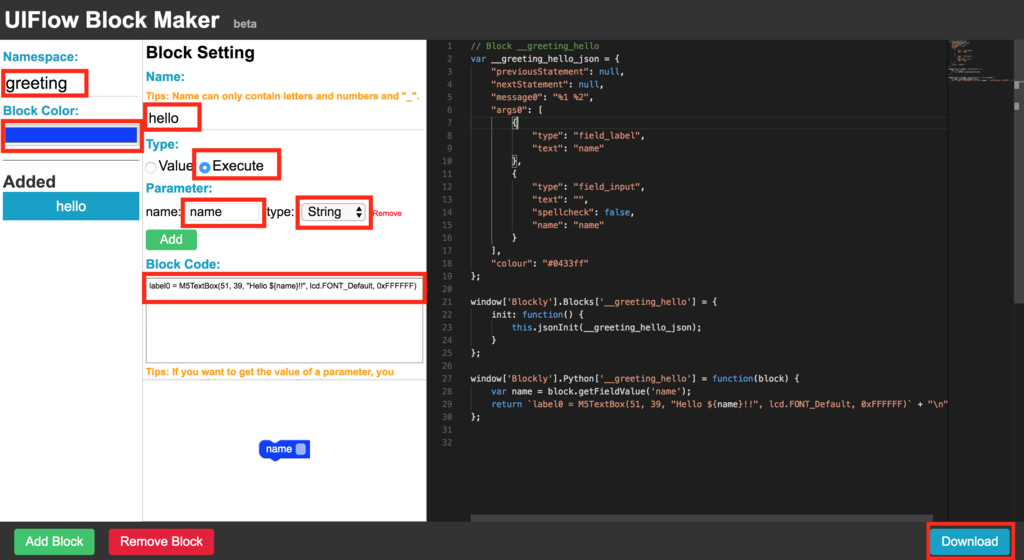Click the red Remove parameter link
This screenshot has width=1024, height=560.
pos(387,213)
